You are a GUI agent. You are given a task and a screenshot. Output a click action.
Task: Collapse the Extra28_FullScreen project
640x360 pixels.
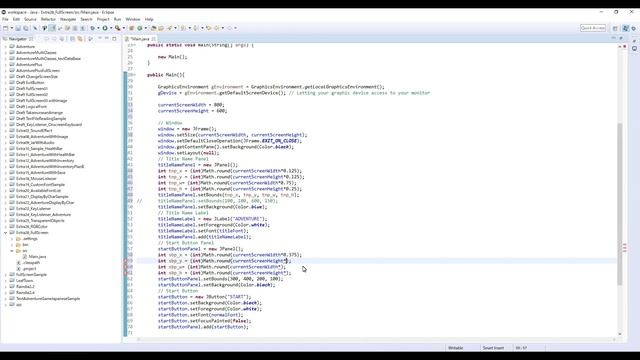[6, 233]
